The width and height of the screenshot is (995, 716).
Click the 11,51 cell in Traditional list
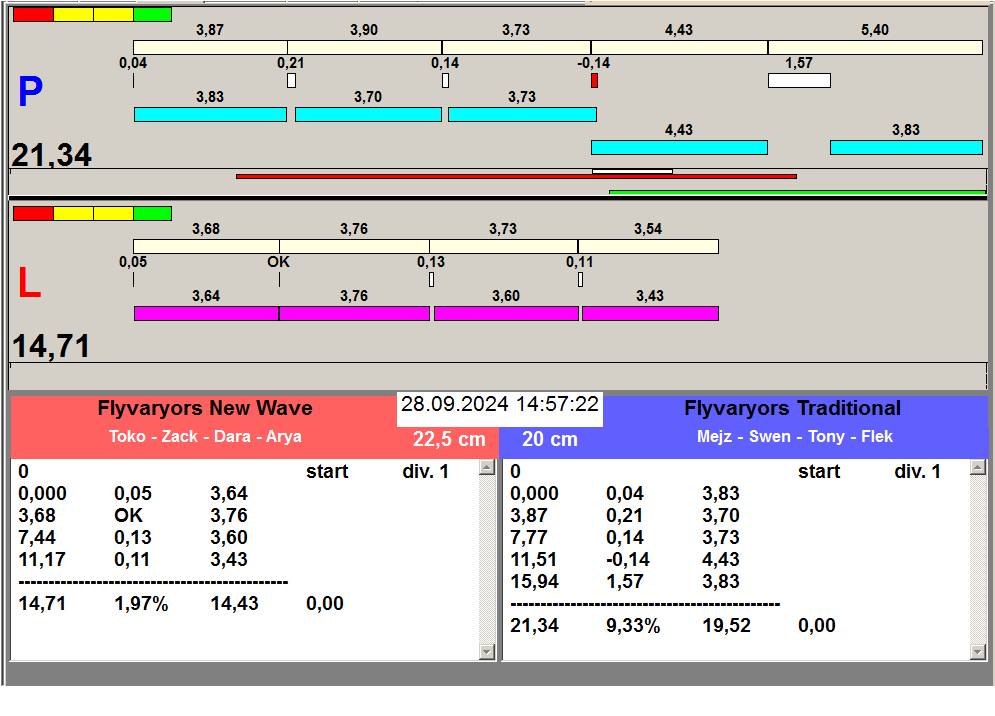534,559
